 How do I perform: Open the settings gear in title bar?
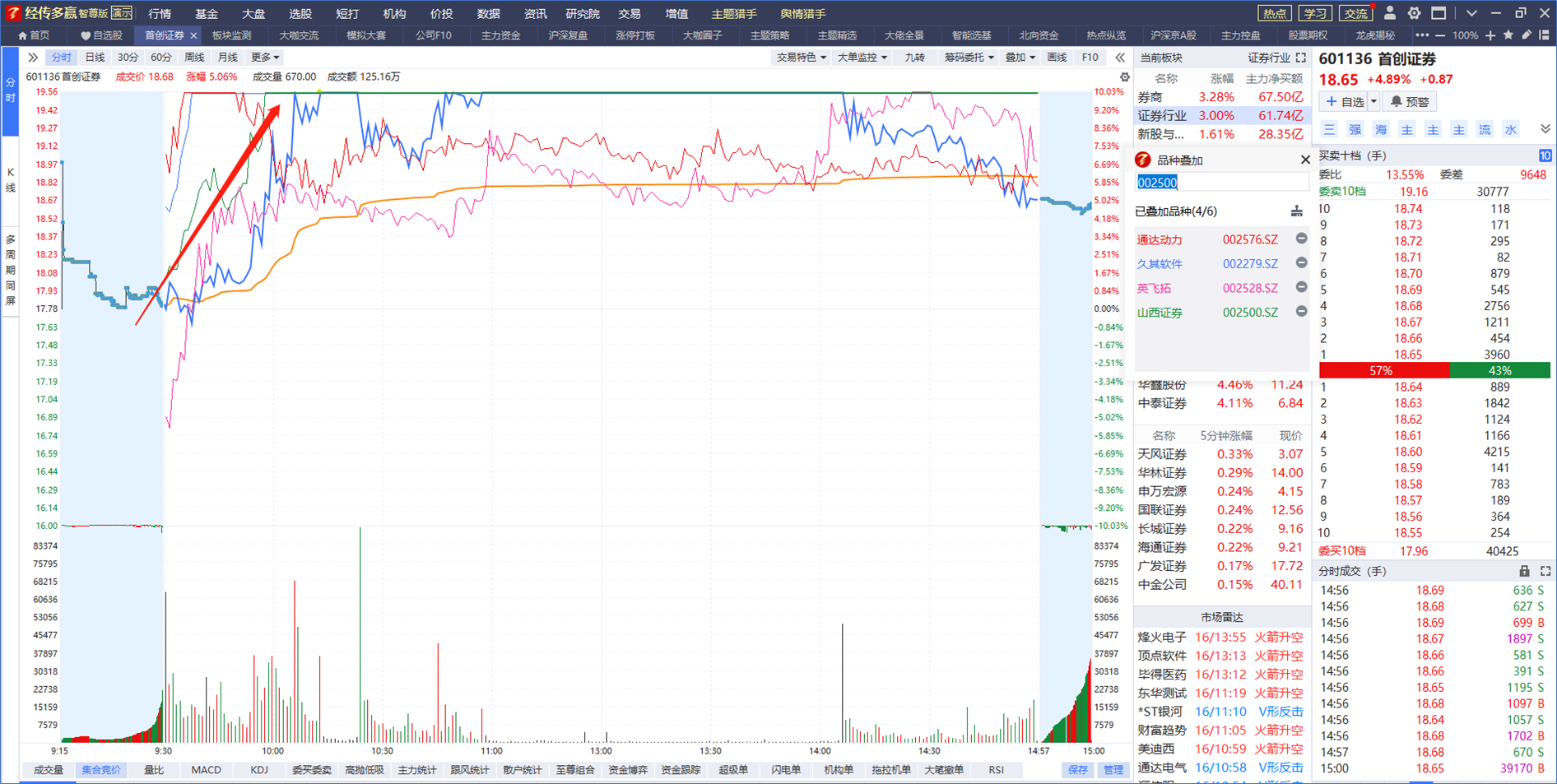pos(1414,13)
